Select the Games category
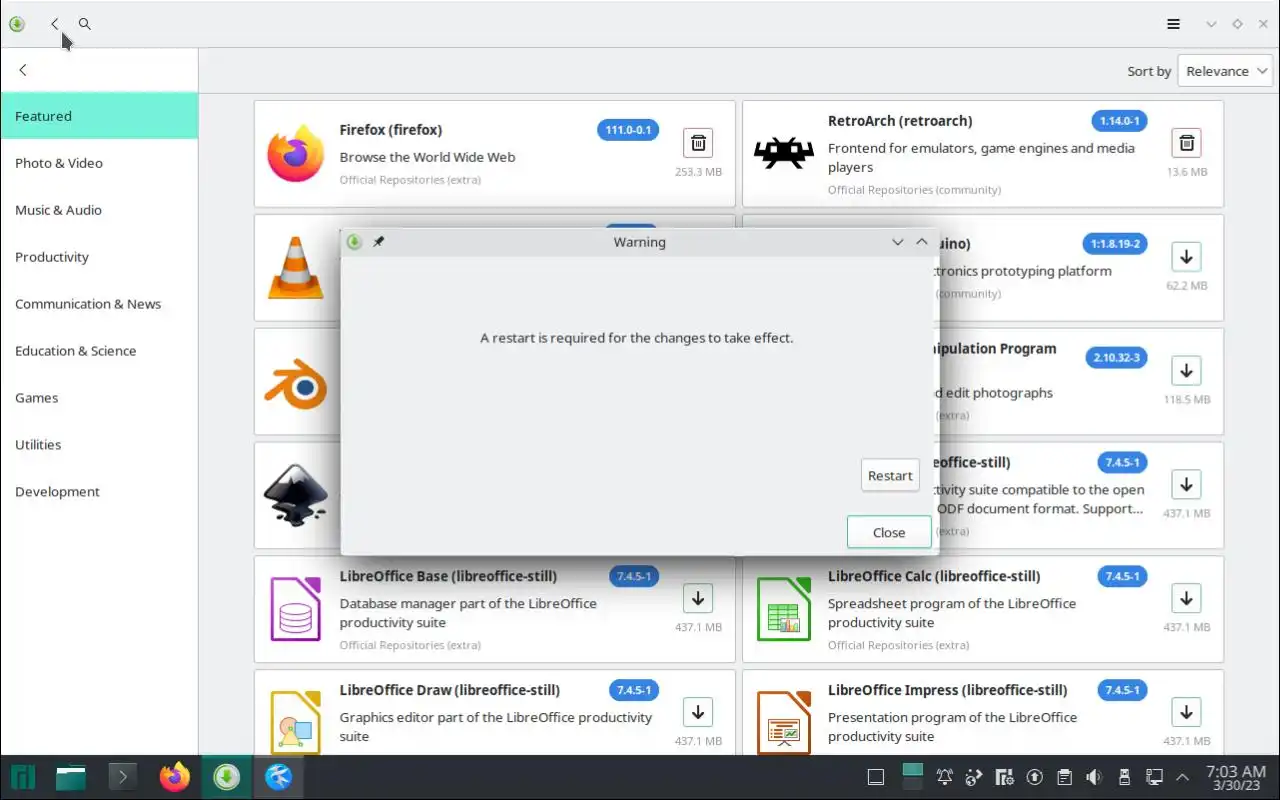 pyautogui.click(x=99, y=398)
